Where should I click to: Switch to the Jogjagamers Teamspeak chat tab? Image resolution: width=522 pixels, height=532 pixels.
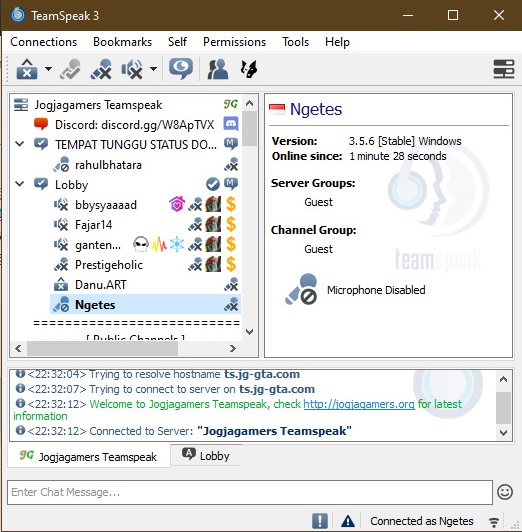tap(89, 457)
